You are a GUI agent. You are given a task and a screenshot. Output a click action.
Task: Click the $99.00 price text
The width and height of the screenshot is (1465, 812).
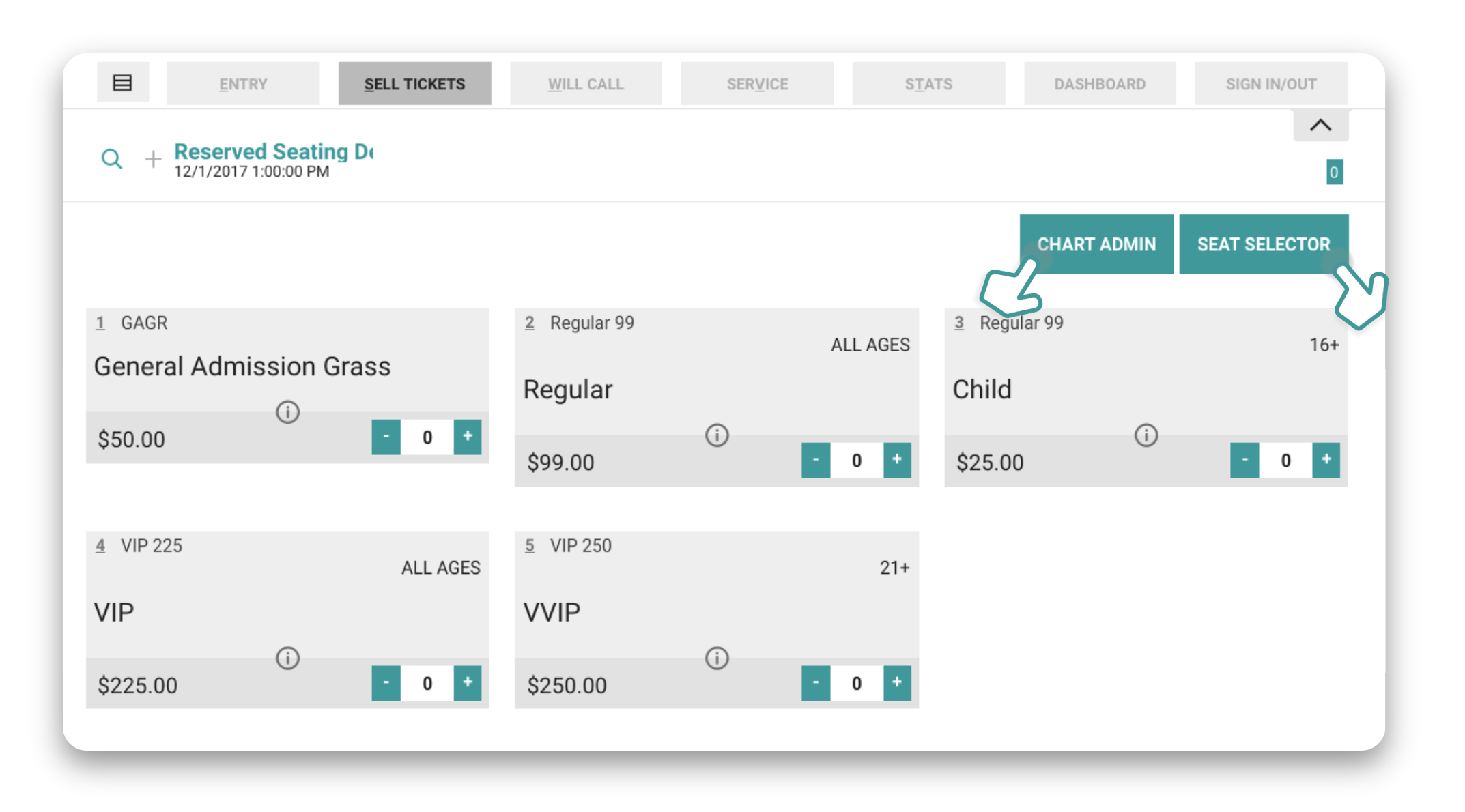560,462
